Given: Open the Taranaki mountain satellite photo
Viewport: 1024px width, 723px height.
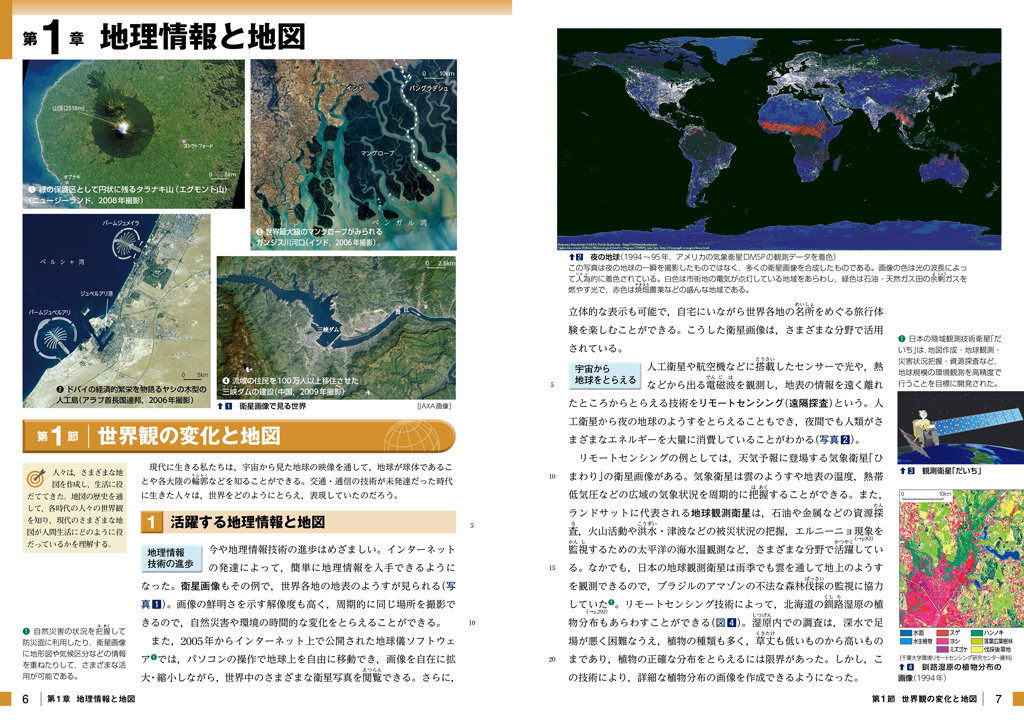Looking at the screenshot, I should (134, 134).
